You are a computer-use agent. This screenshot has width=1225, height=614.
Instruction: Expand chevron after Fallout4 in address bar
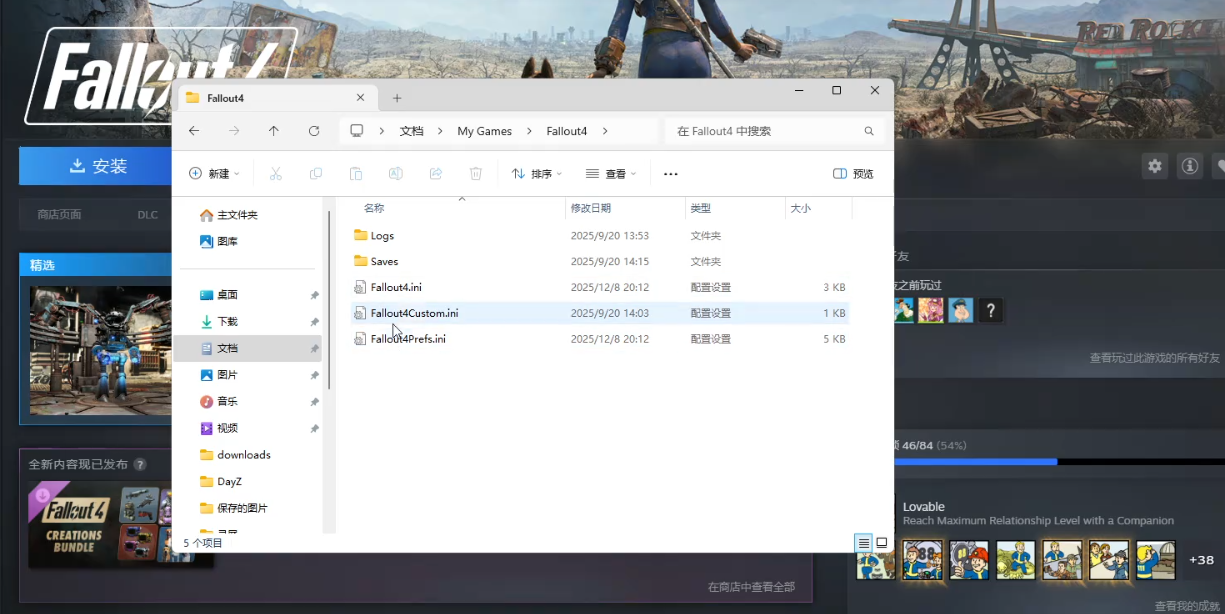coord(605,131)
